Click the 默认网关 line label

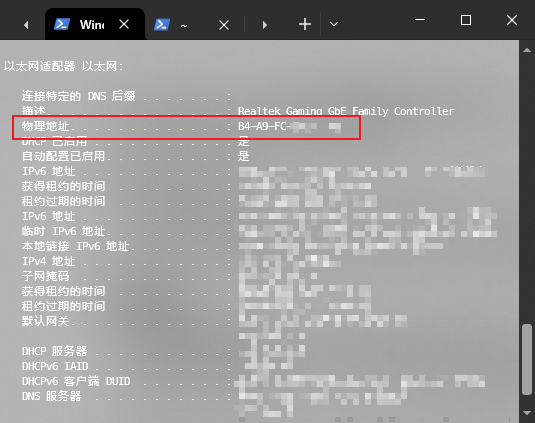[46, 321]
